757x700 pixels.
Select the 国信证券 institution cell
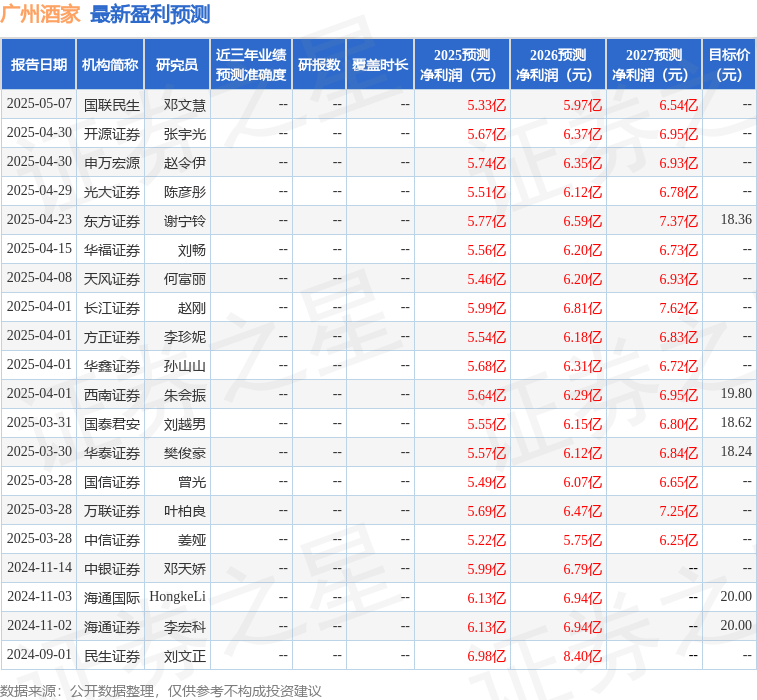(112, 481)
